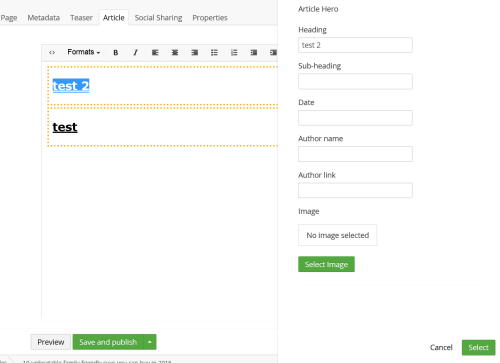Decrease indent in editor toolbar

tap(254, 52)
